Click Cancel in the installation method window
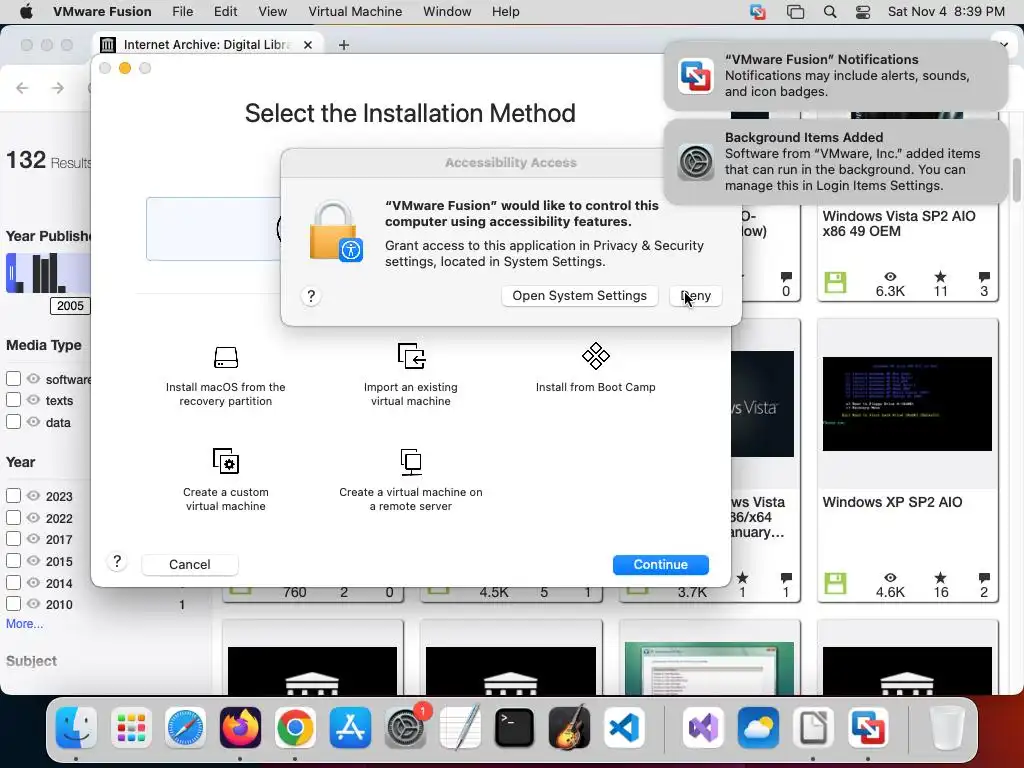The height and width of the screenshot is (768, 1024). tap(189, 565)
